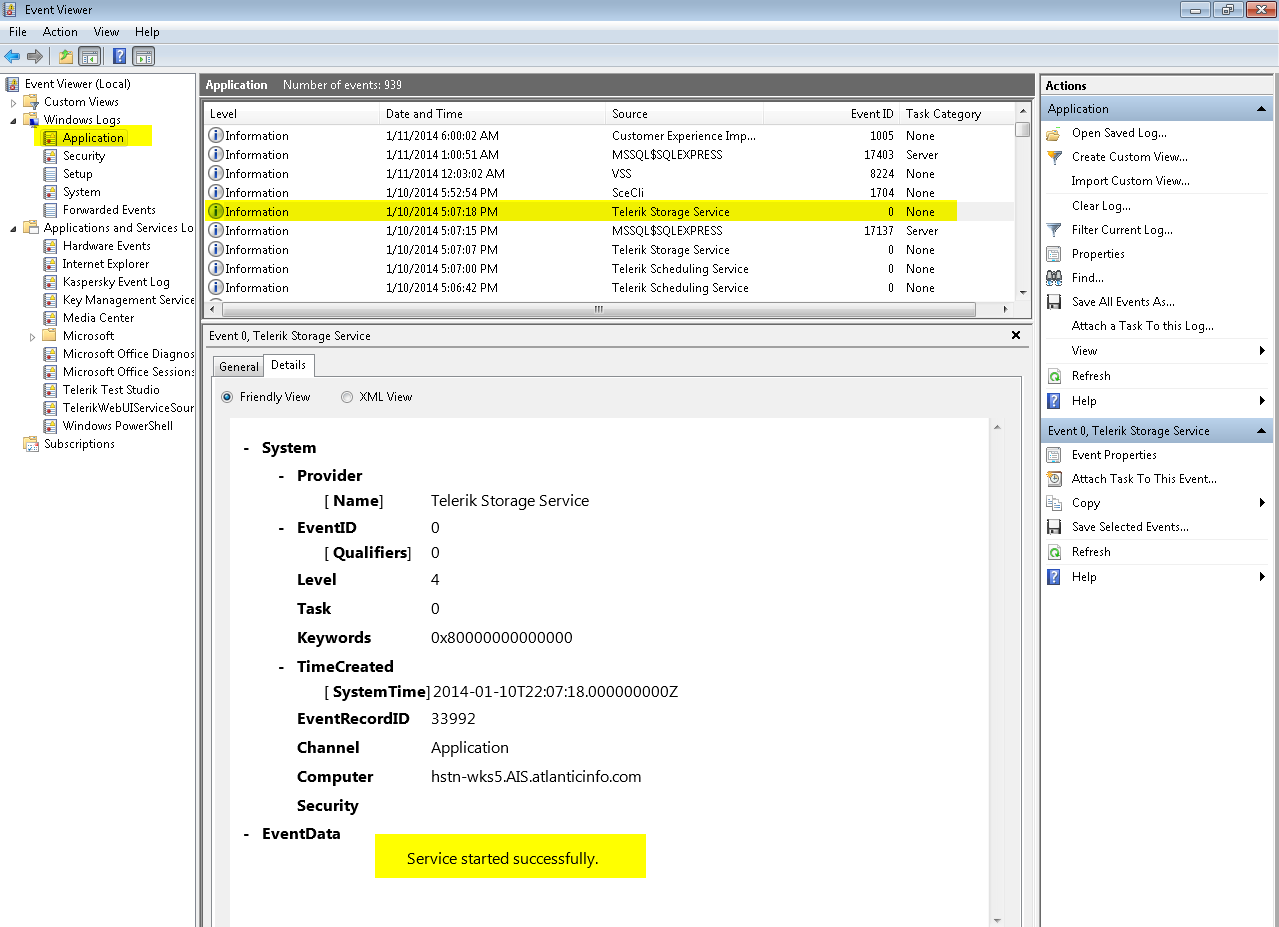This screenshot has height=927, width=1279.
Task: Expand the Microsoft folder tree node
Action: pyautogui.click(x=33, y=336)
